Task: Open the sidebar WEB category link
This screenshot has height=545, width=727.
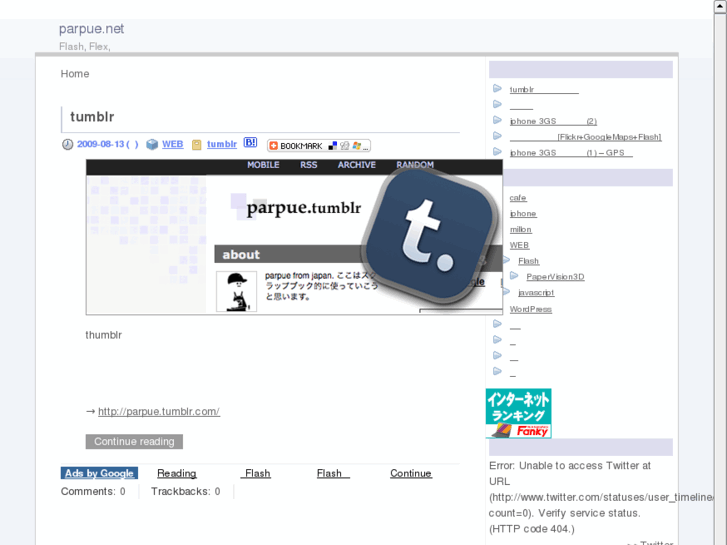Action: coord(519,245)
